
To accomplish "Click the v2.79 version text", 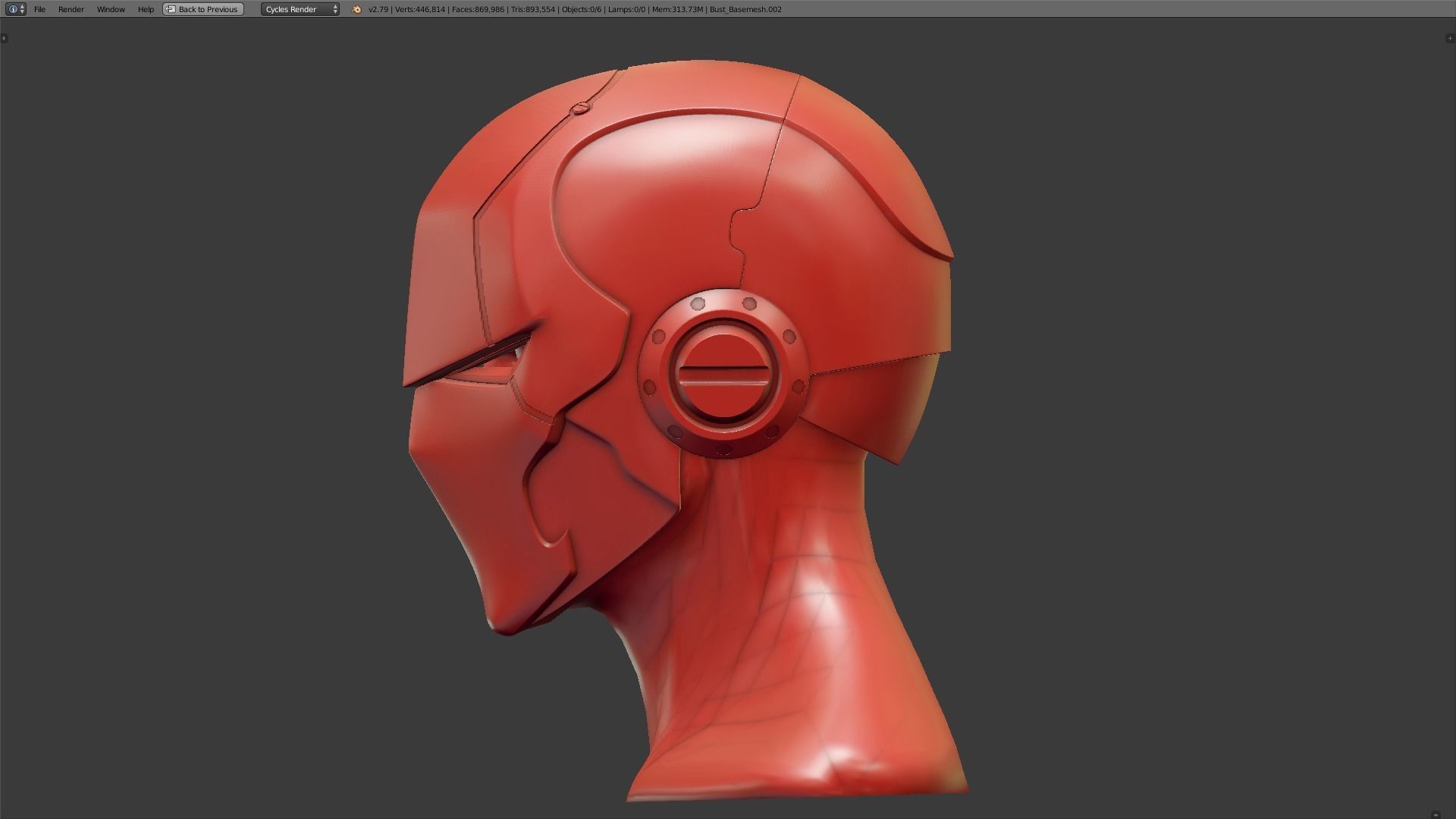I will coord(378,9).
